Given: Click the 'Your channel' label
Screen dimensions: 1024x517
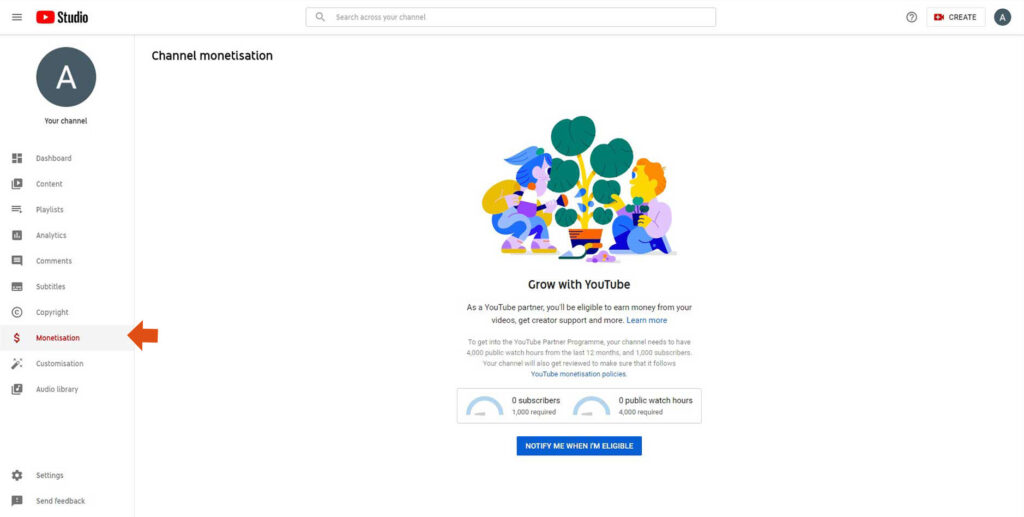Looking at the screenshot, I should pyautogui.click(x=66, y=121).
